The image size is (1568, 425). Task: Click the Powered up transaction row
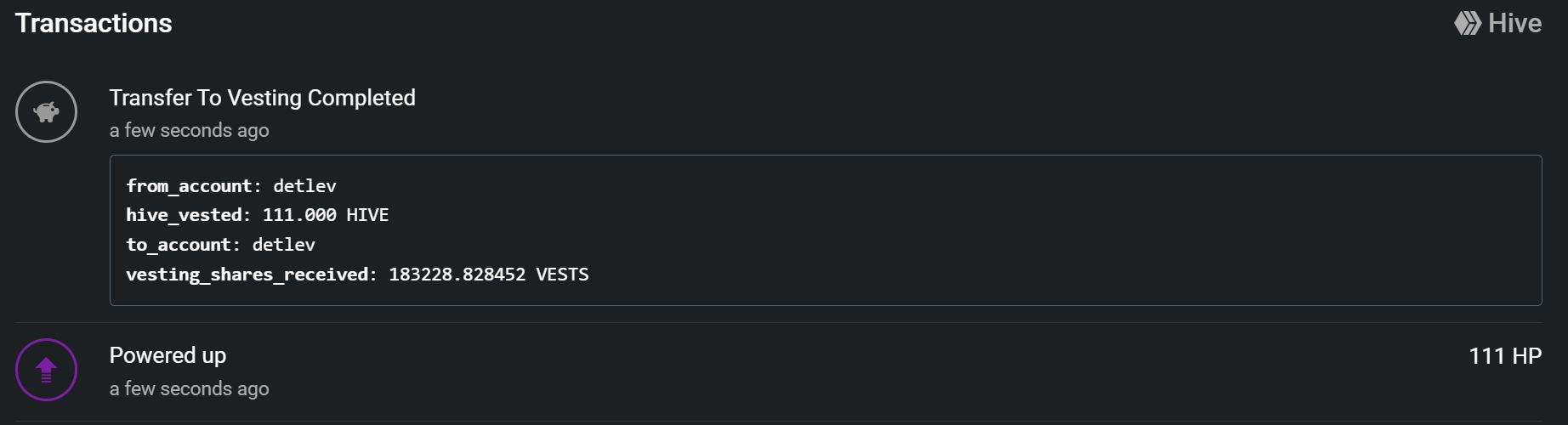[x=765, y=371]
